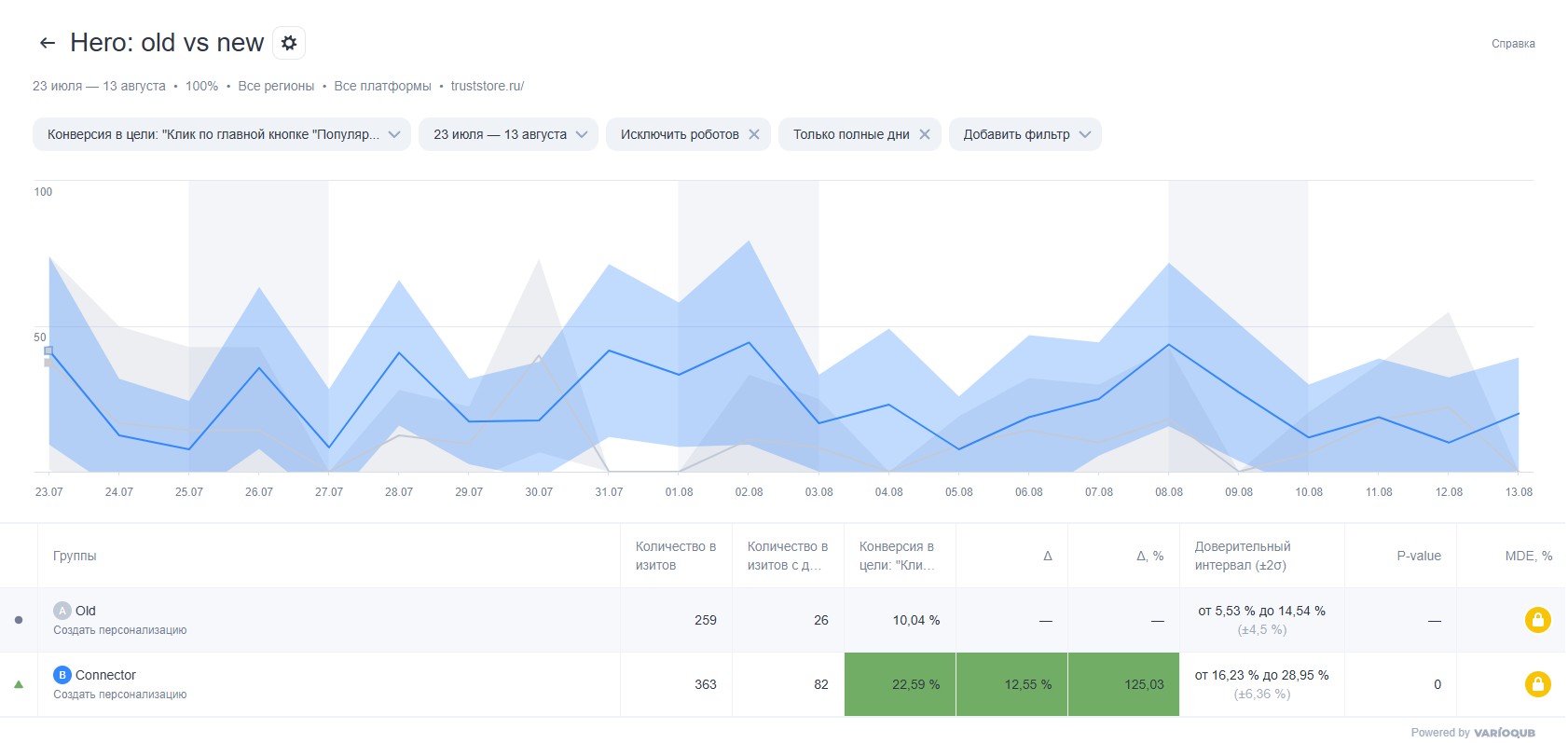
Task: Open the Добавить фильтр dropdown
Action: 1025,134
